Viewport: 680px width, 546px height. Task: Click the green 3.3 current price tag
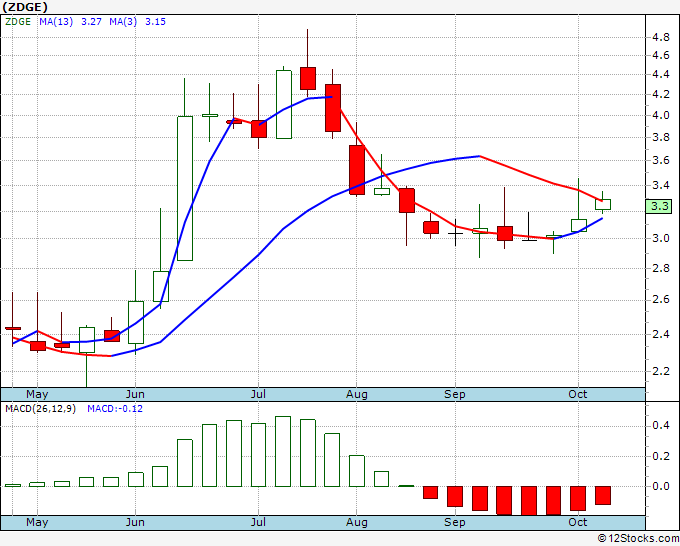pos(659,207)
